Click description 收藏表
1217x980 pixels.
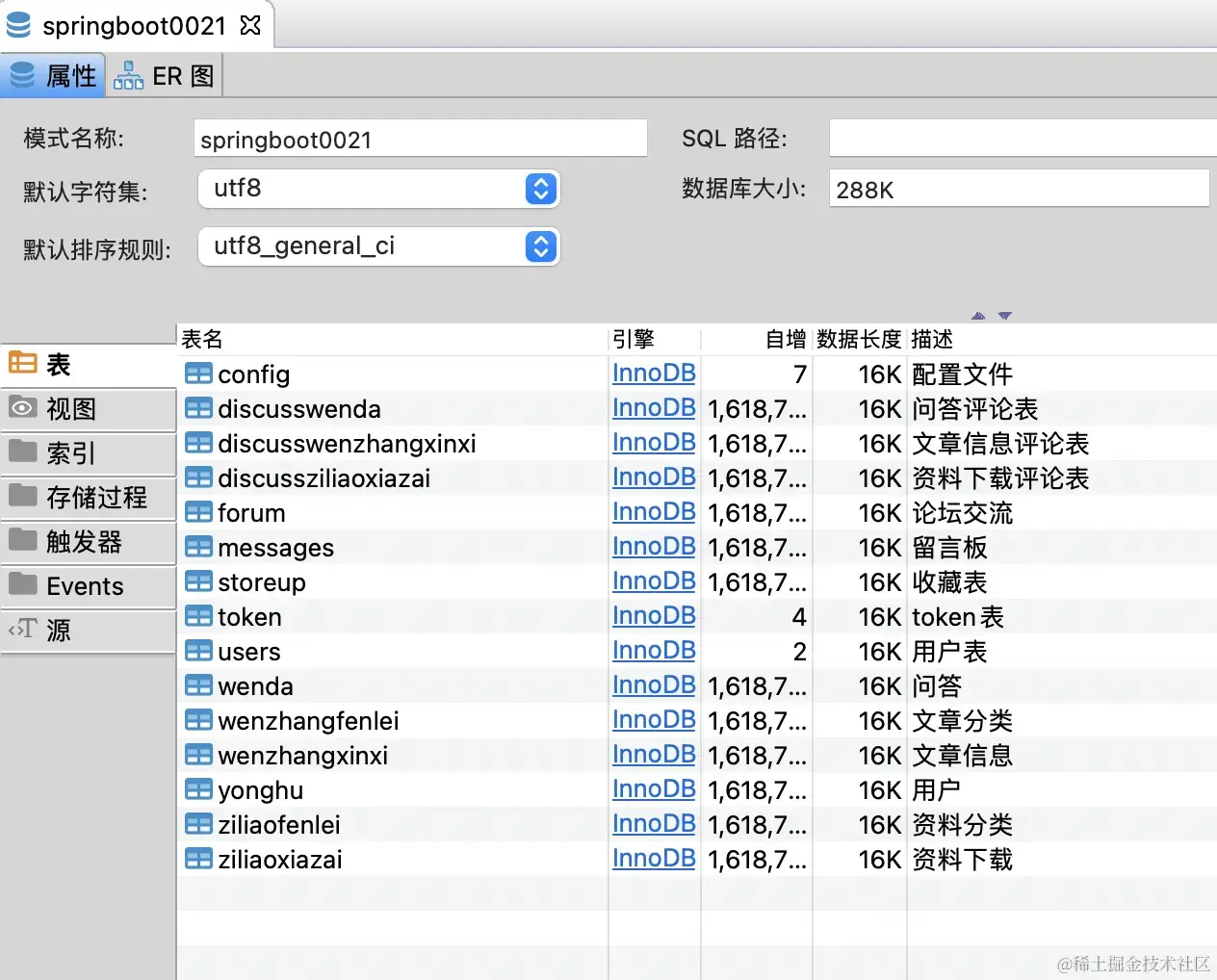[949, 582]
